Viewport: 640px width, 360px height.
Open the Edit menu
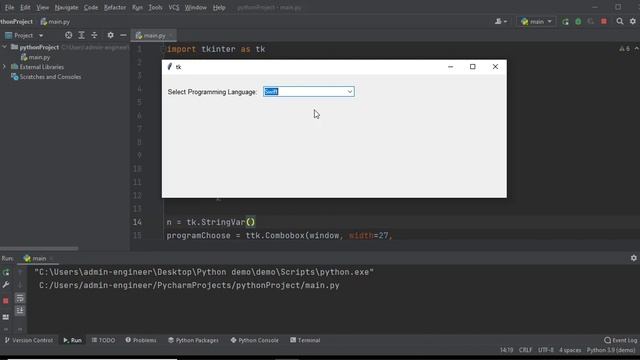(x=25, y=7)
